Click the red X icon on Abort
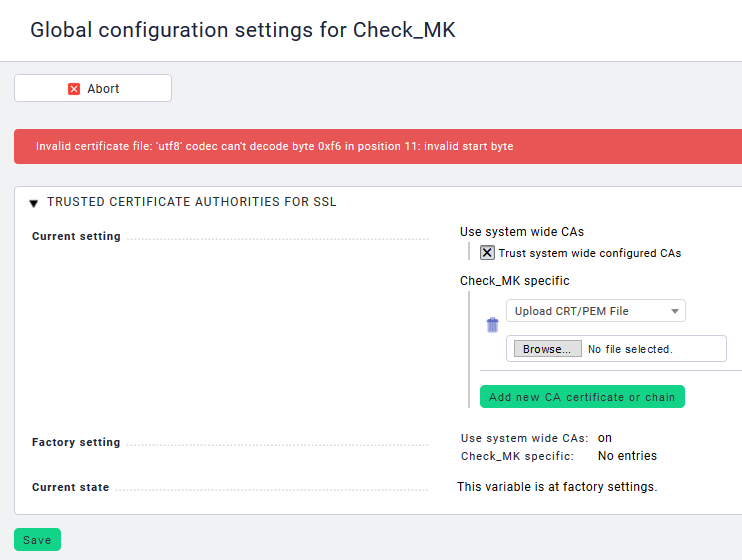Screen dimensions: 742x560 coord(74,89)
